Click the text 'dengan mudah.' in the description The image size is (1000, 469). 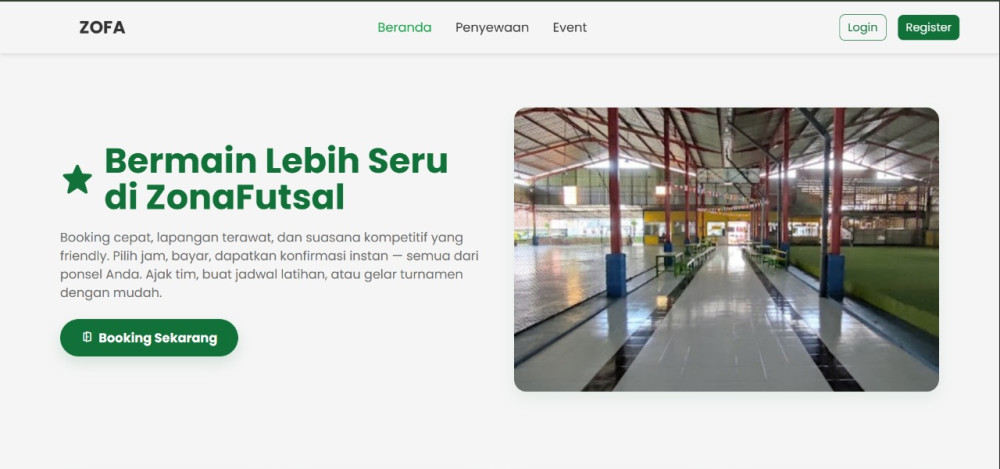[111, 293]
